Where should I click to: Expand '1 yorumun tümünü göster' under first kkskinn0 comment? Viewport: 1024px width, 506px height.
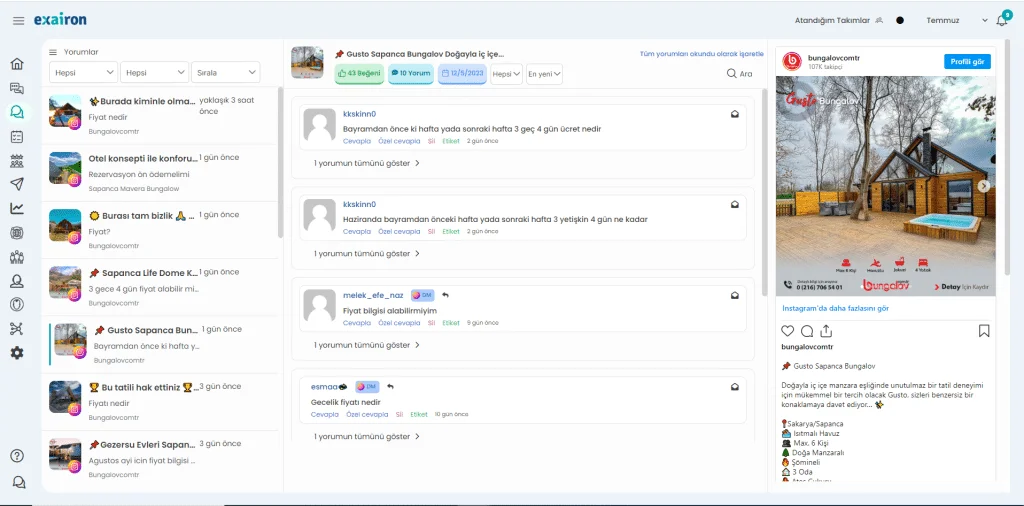[366, 163]
